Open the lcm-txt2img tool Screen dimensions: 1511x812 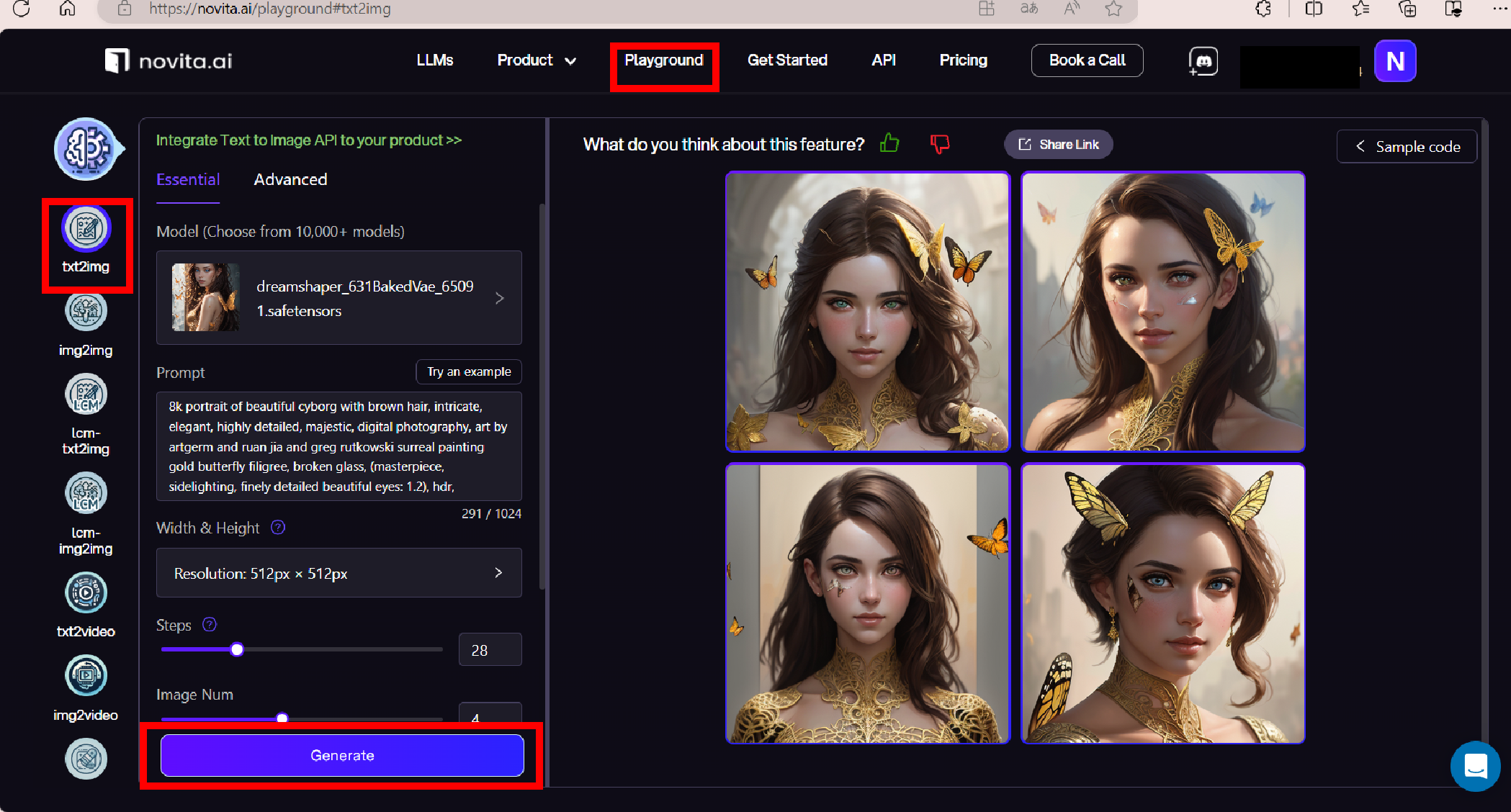(x=86, y=394)
